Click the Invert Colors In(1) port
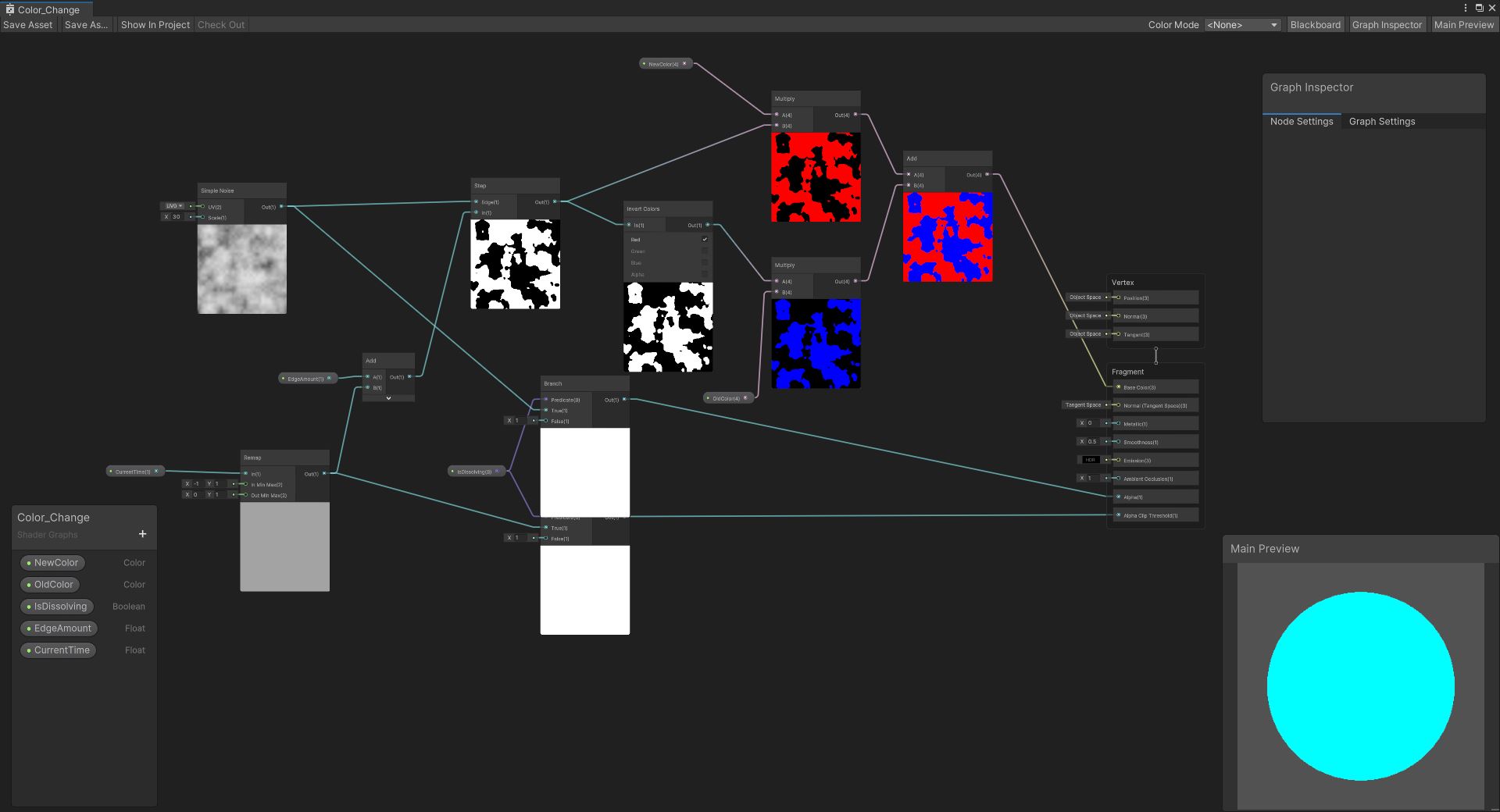The width and height of the screenshot is (1500, 812). tap(629, 226)
